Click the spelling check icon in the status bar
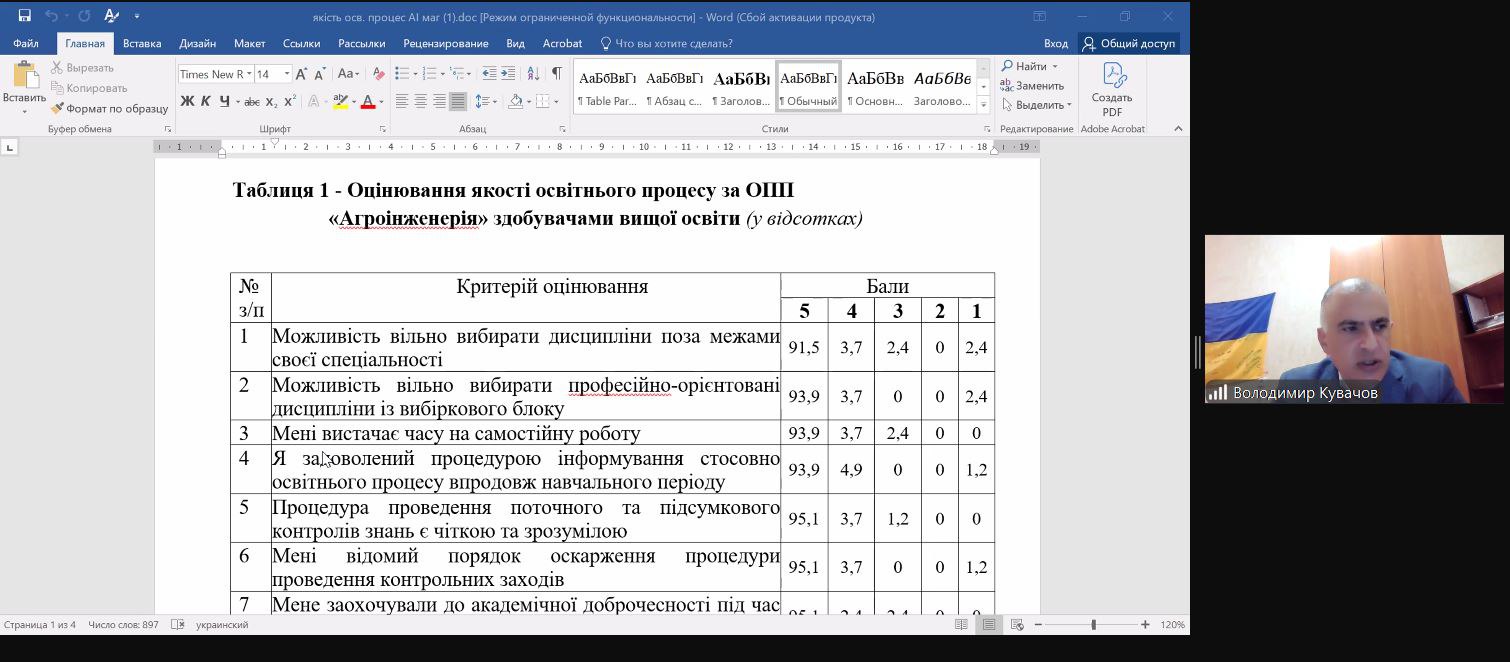1510x662 pixels. (x=178, y=625)
